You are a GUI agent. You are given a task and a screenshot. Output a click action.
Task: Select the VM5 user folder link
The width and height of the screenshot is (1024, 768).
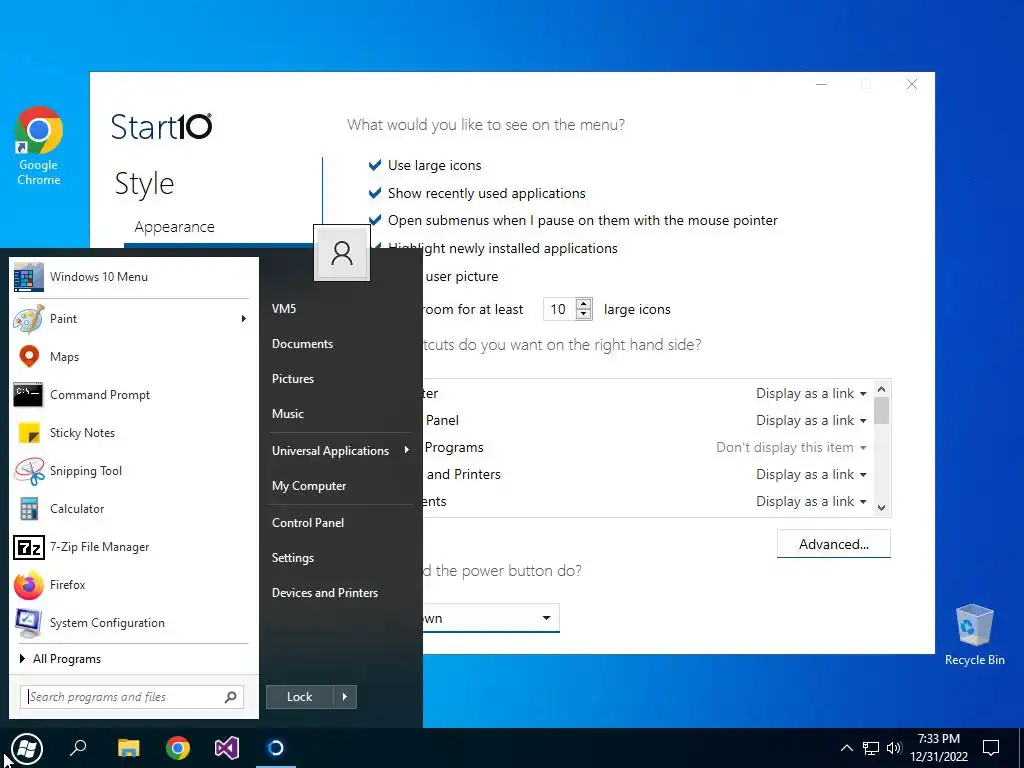click(x=284, y=308)
